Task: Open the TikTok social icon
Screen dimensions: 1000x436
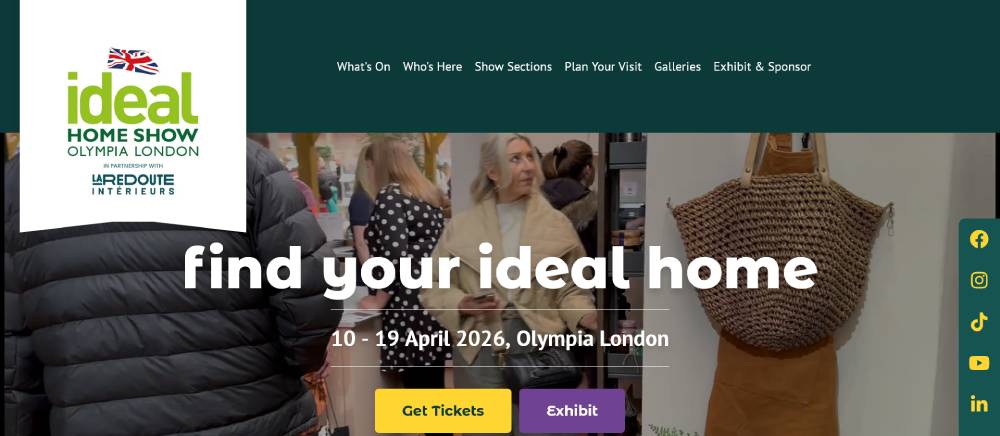Action: pos(979,322)
